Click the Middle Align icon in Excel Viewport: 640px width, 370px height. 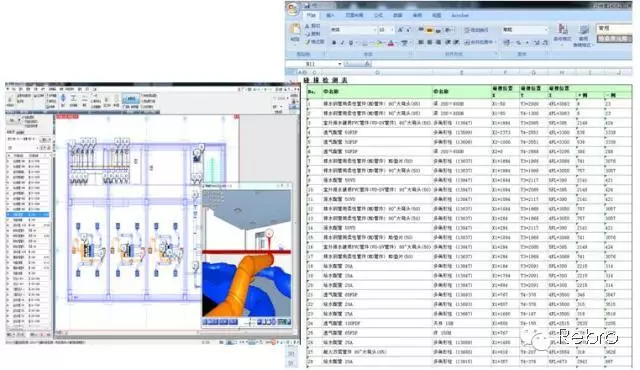tap(430, 30)
